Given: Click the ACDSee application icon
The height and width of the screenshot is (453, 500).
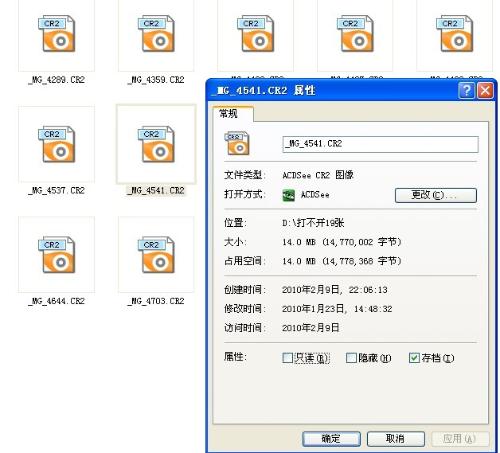Looking at the screenshot, I should (289, 195).
